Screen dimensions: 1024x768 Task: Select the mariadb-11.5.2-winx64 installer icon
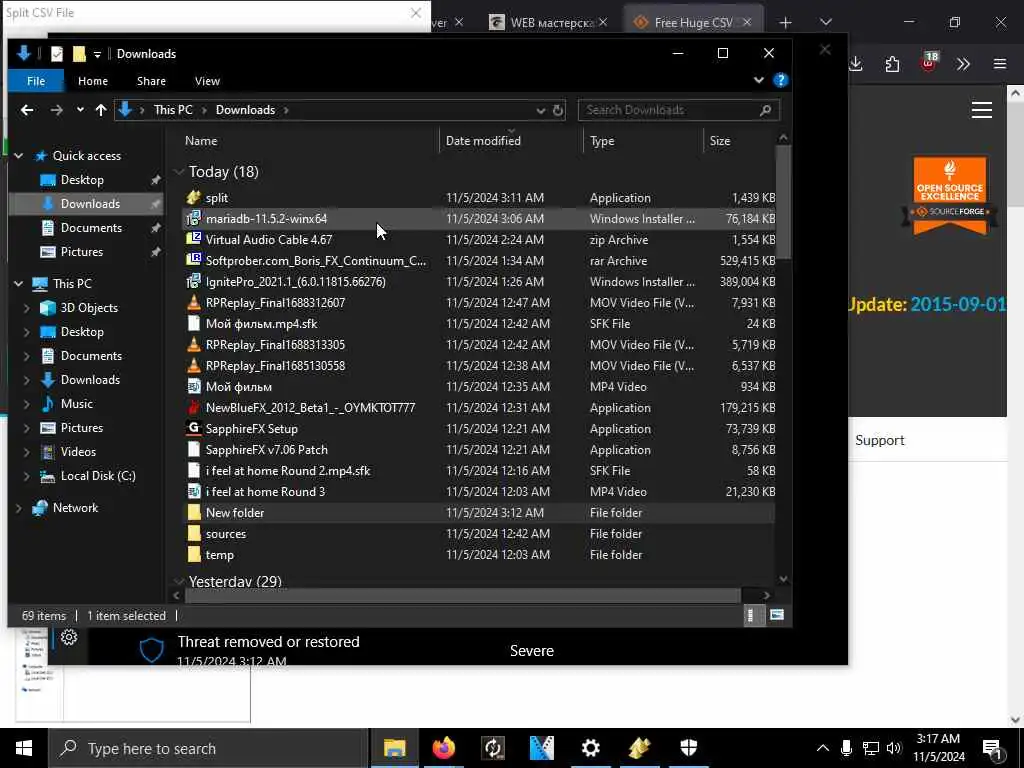[193, 219]
